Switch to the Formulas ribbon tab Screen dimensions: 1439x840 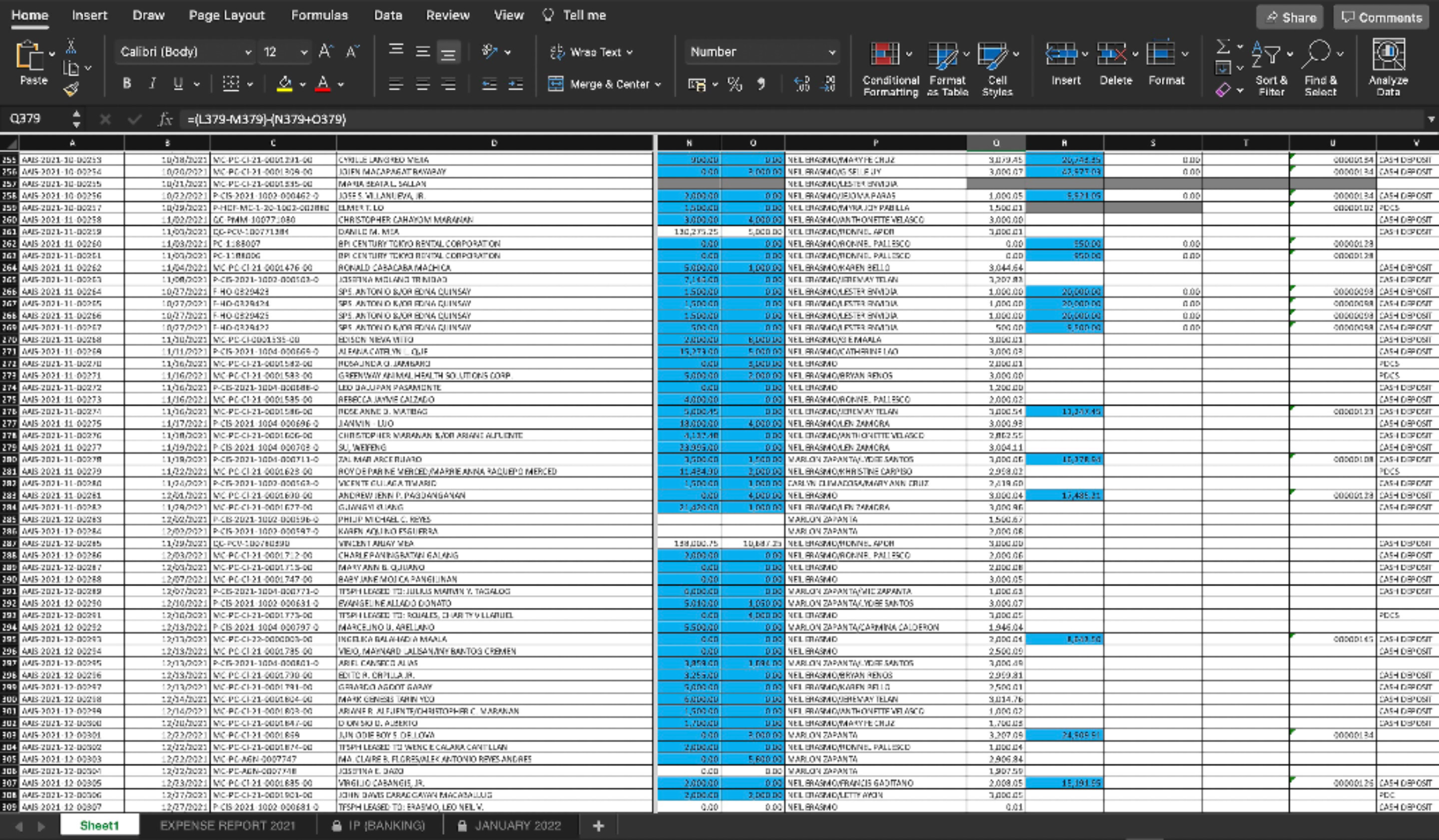[319, 15]
